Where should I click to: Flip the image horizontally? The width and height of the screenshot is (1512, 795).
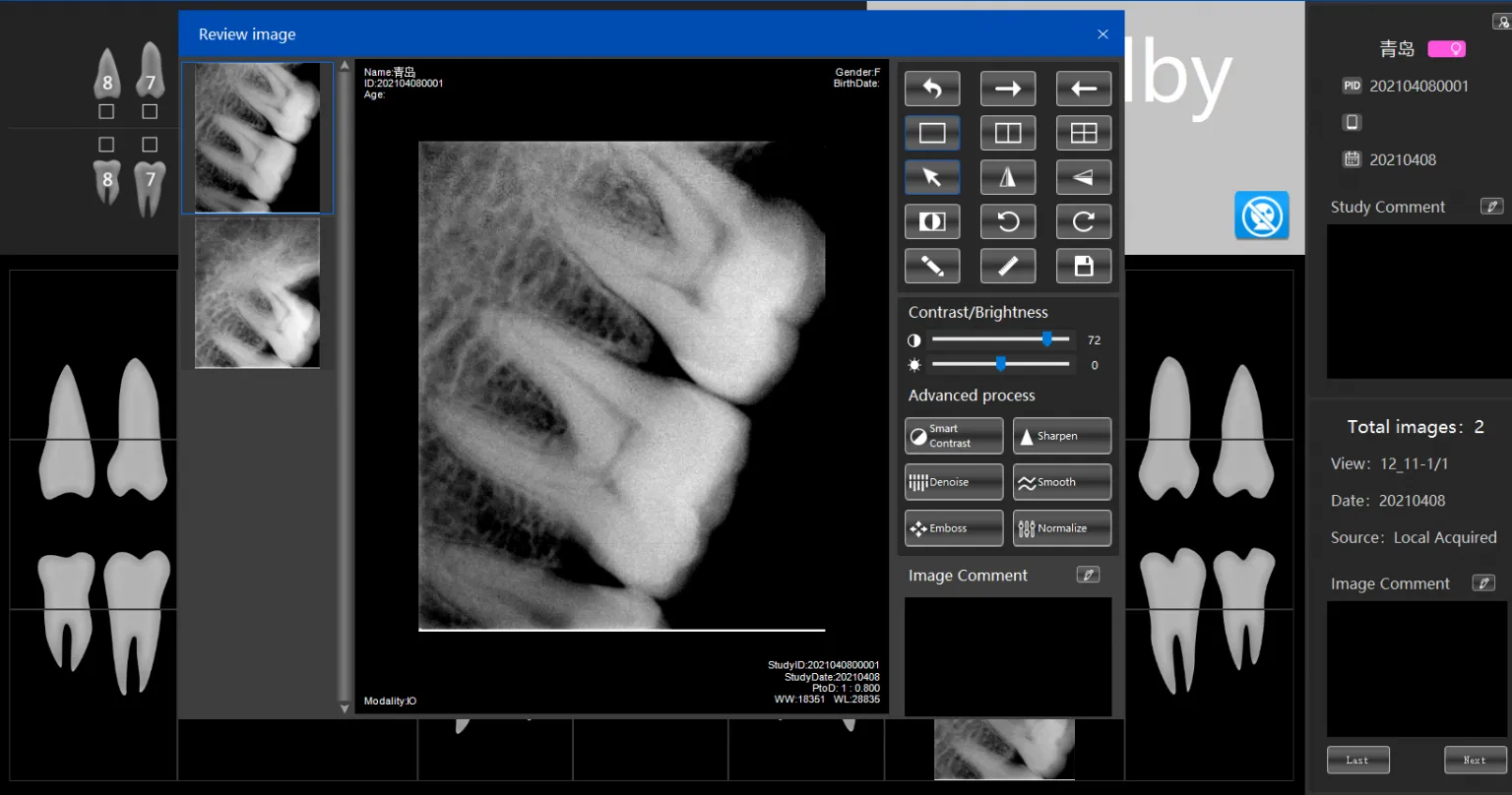[1007, 177]
